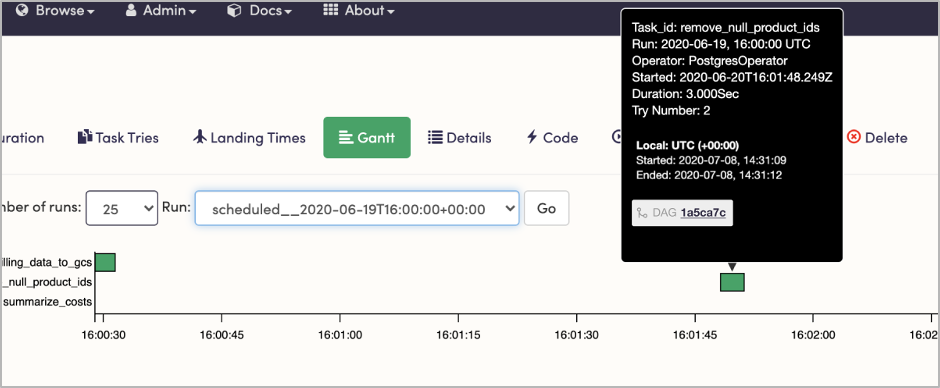
Task: Click the globe icon next to Browse
Action: [x=22, y=10]
